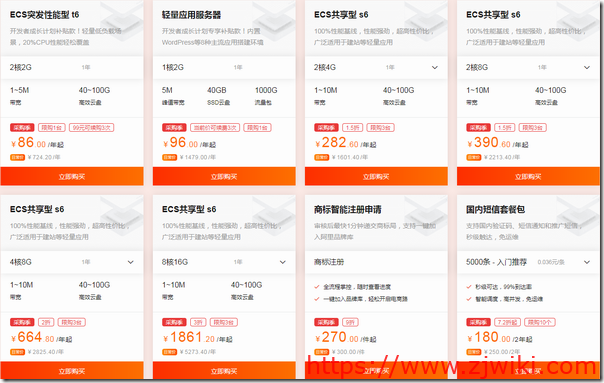Viewport: 604px width, 383px height.
Task: Click the 9折 tag on the trademark card
Action: [x=351, y=322]
